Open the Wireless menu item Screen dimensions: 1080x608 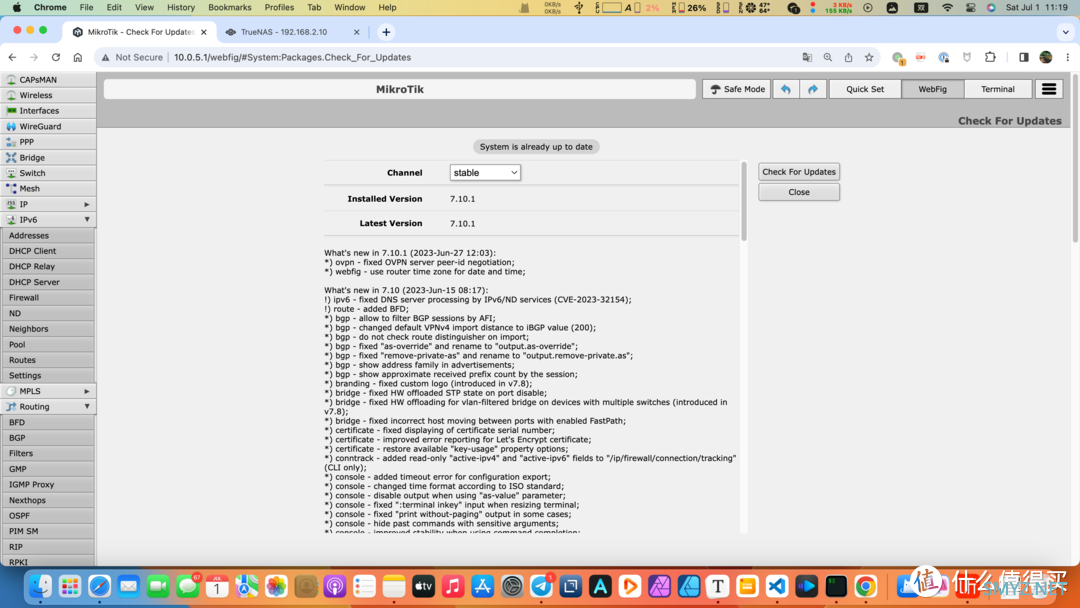coord(48,95)
